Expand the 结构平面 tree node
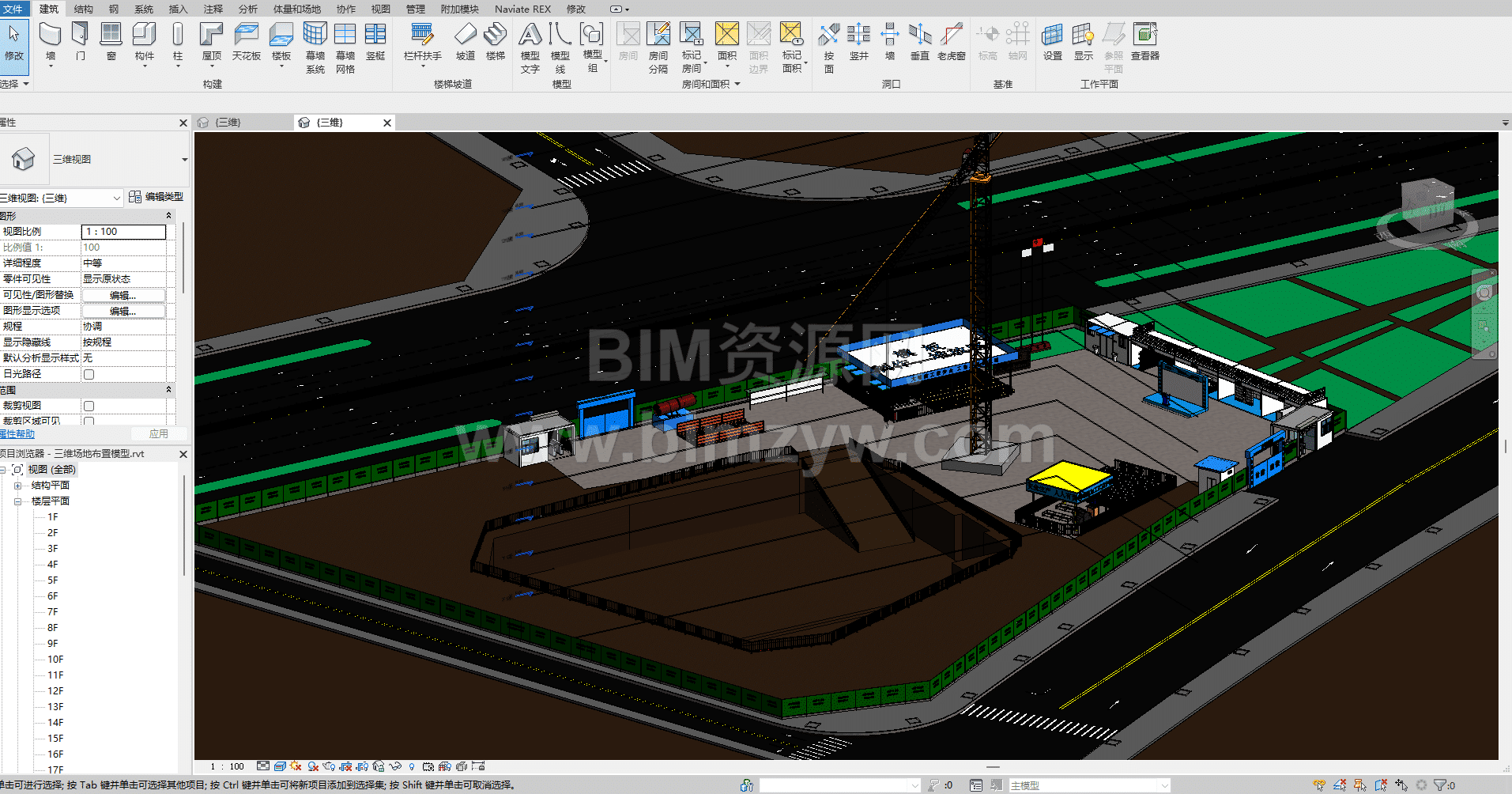 coord(17,486)
